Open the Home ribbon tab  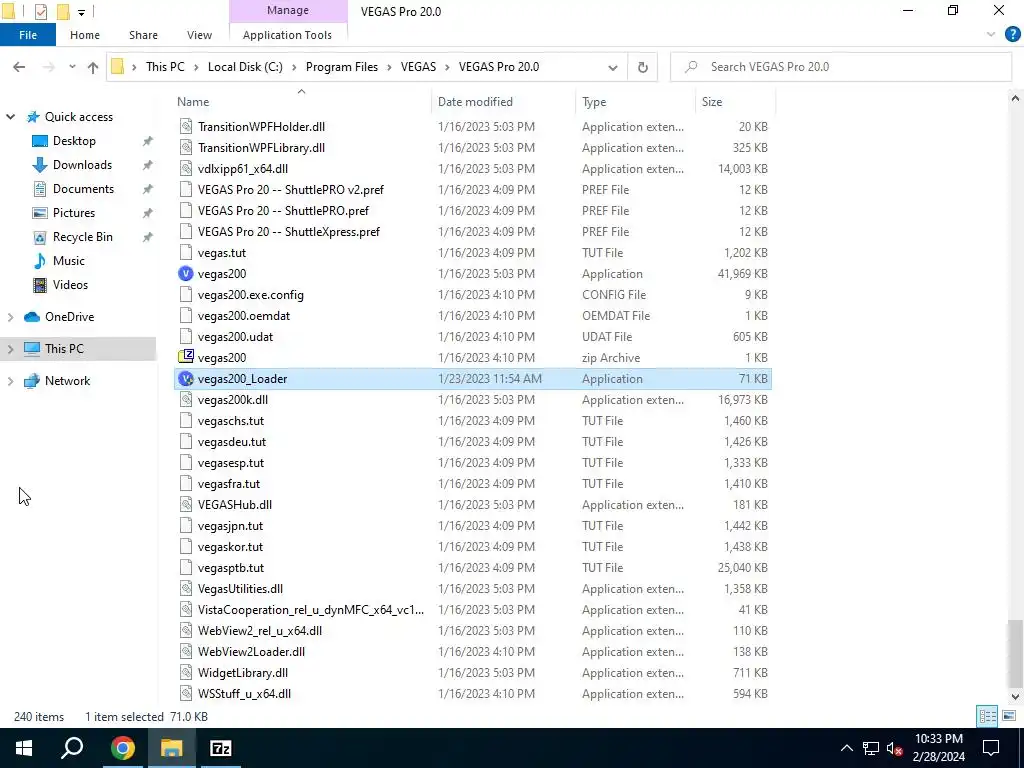[x=85, y=35]
